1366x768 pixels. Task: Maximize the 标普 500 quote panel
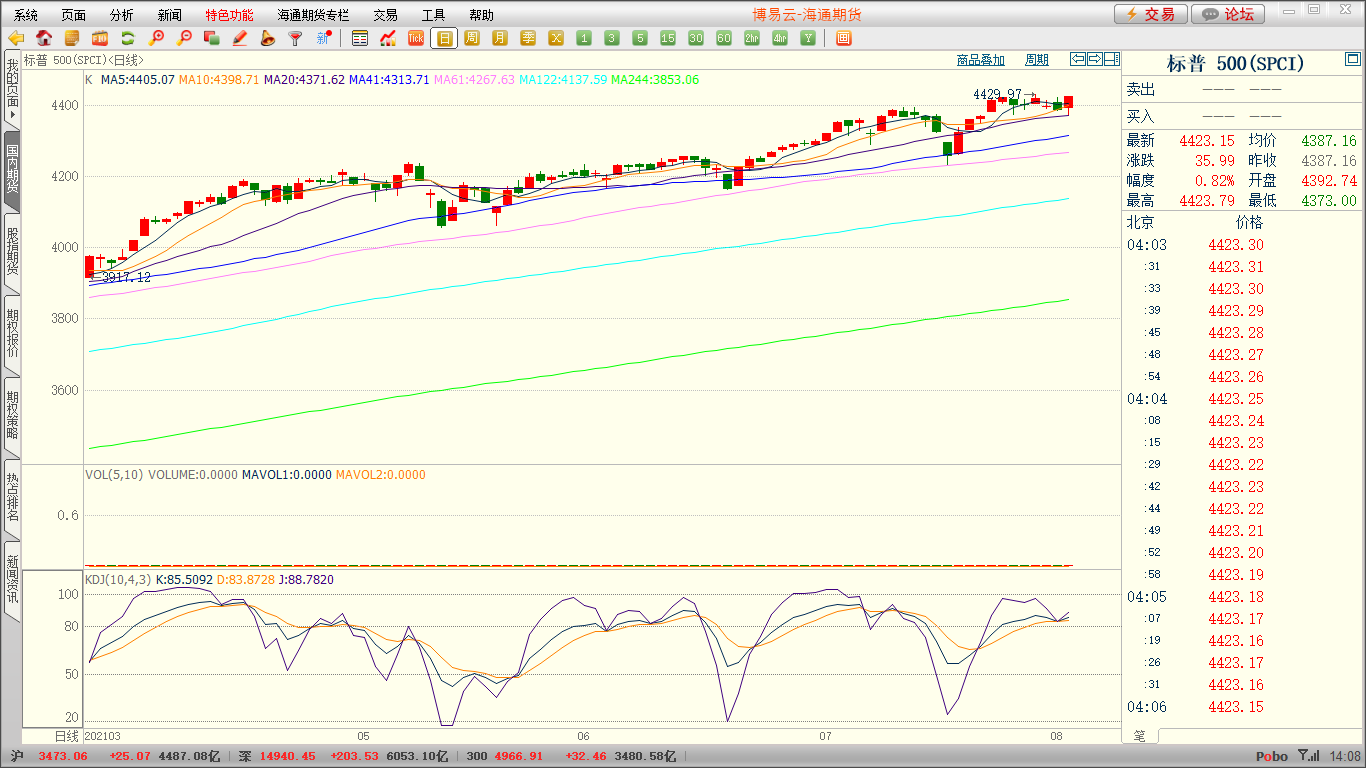(x=1352, y=61)
